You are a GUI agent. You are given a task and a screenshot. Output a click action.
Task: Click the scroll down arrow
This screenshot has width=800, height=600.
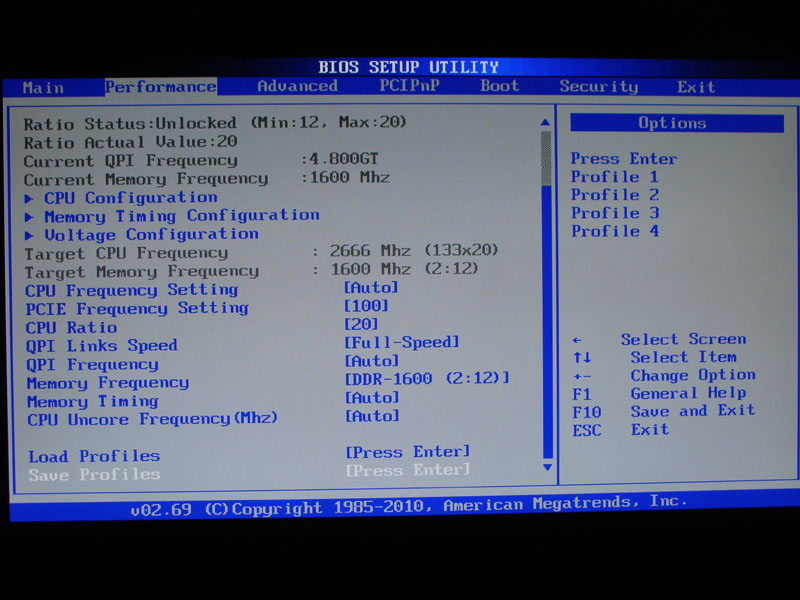pyautogui.click(x=548, y=467)
